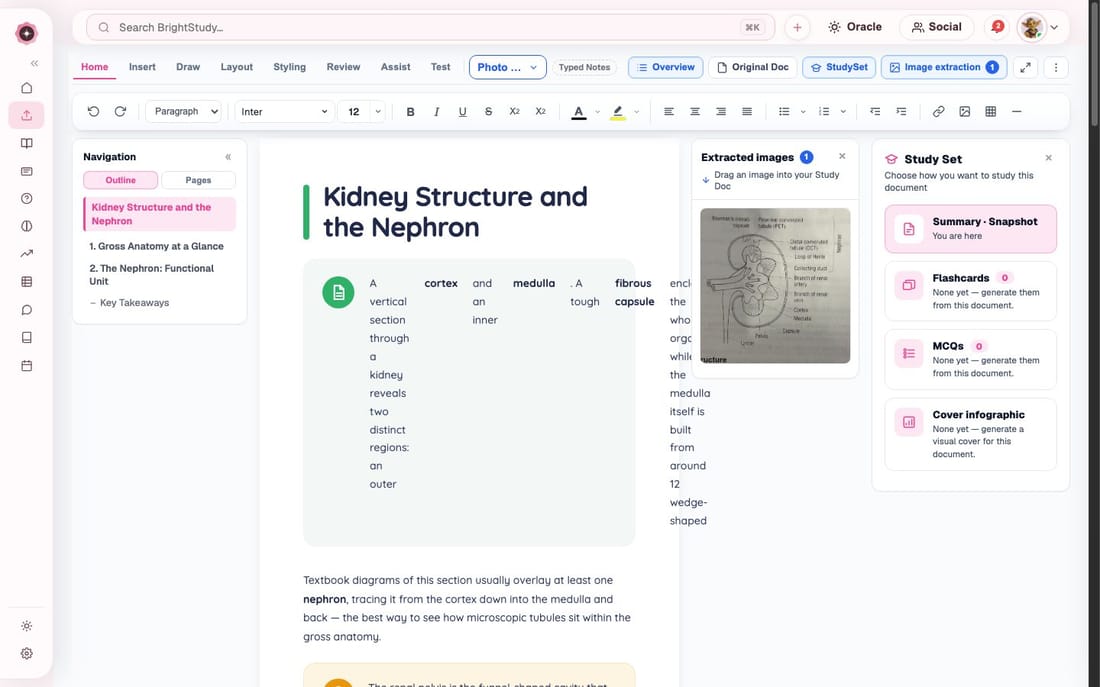Align text right
Viewport: 1100px width, 687px height.
[720, 112]
